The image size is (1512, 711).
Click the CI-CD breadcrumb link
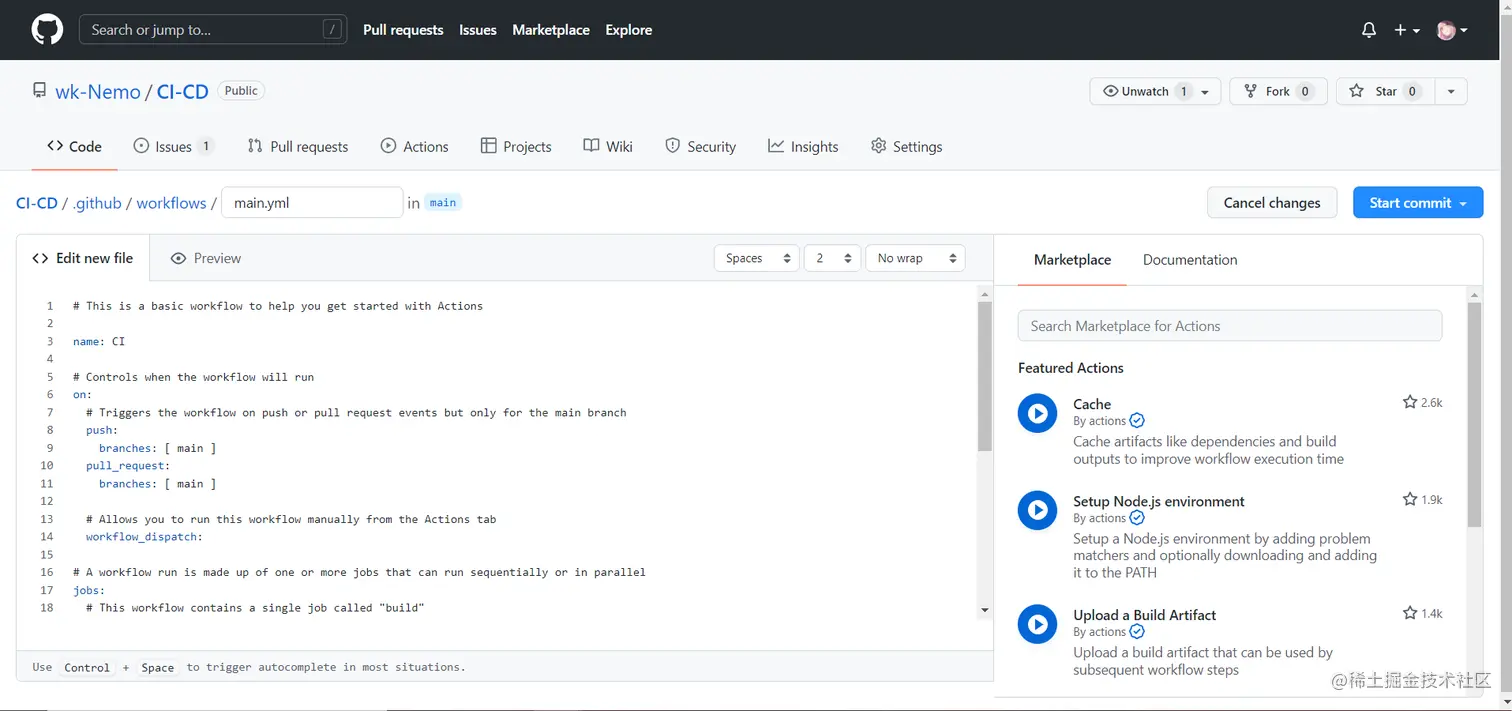click(37, 203)
